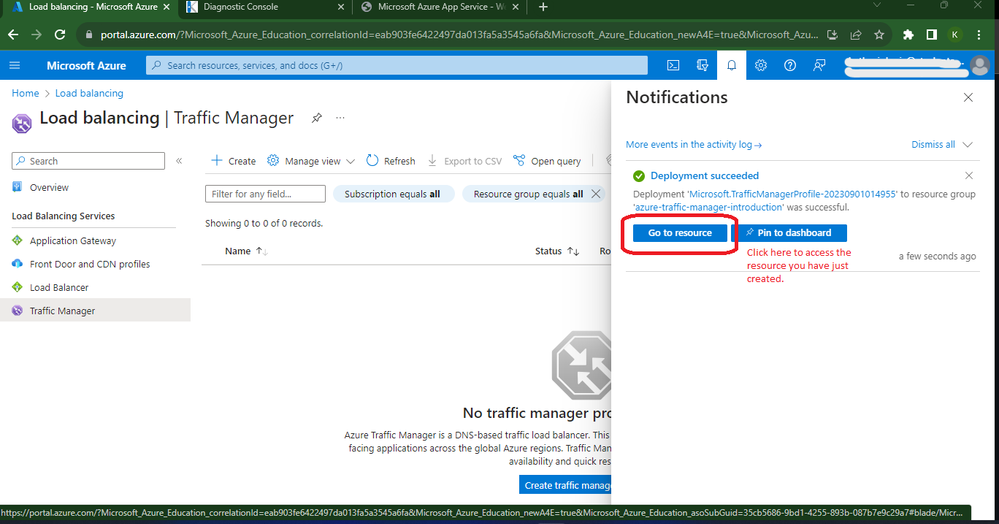This screenshot has width=999, height=524.
Task: Open azure-traffic-manager-introduction resource group link
Action: tap(708, 207)
